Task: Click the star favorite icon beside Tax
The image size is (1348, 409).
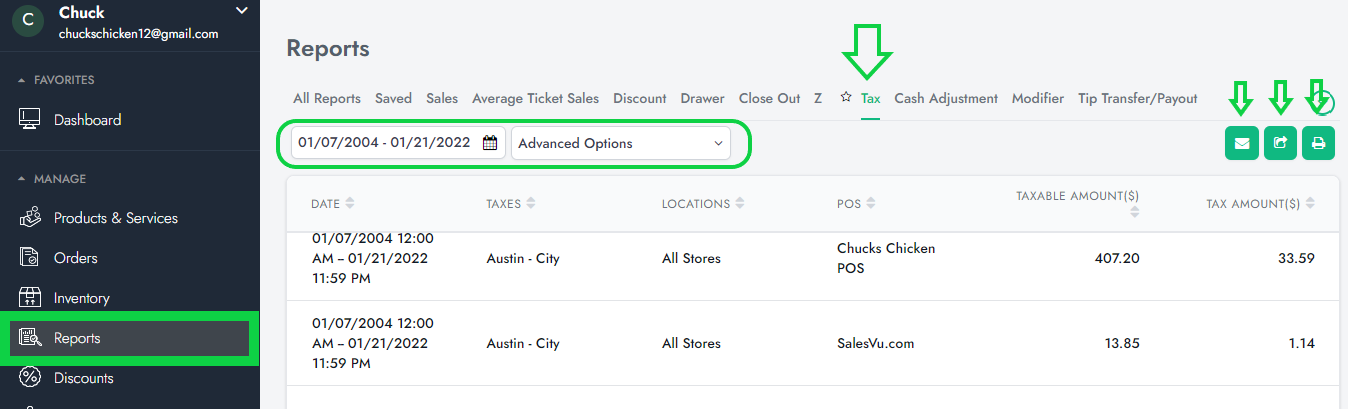Action: tap(845, 98)
